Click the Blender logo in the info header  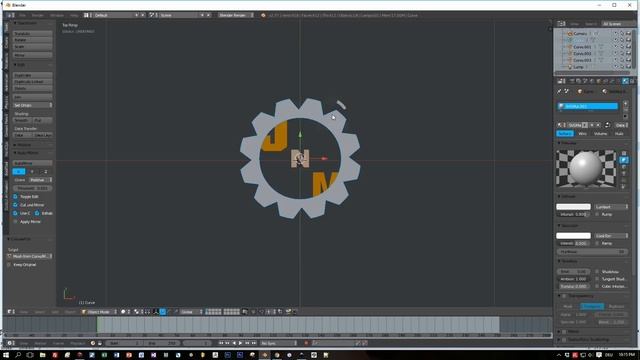(263, 15)
